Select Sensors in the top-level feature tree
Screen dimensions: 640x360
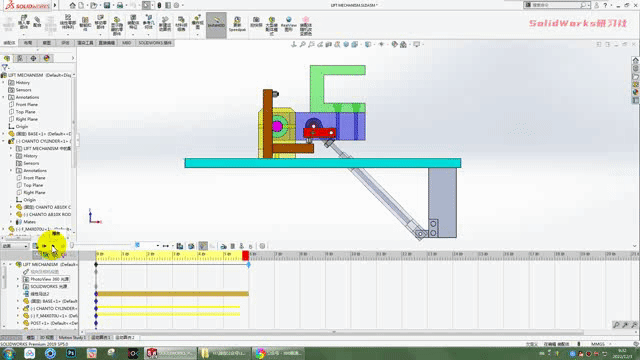click(x=23, y=90)
